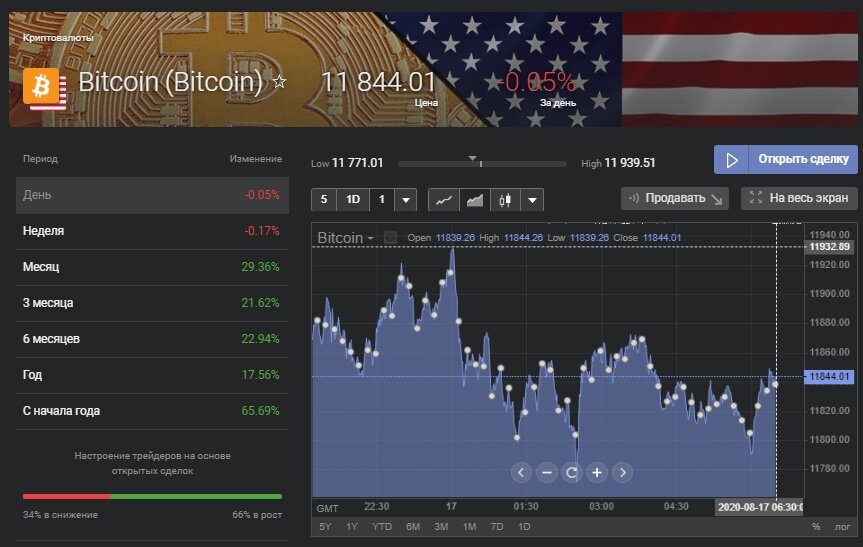The image size is (863, 547).
Task: Expand the chart type dropdown arrow
Action: [x=532, y=199]
